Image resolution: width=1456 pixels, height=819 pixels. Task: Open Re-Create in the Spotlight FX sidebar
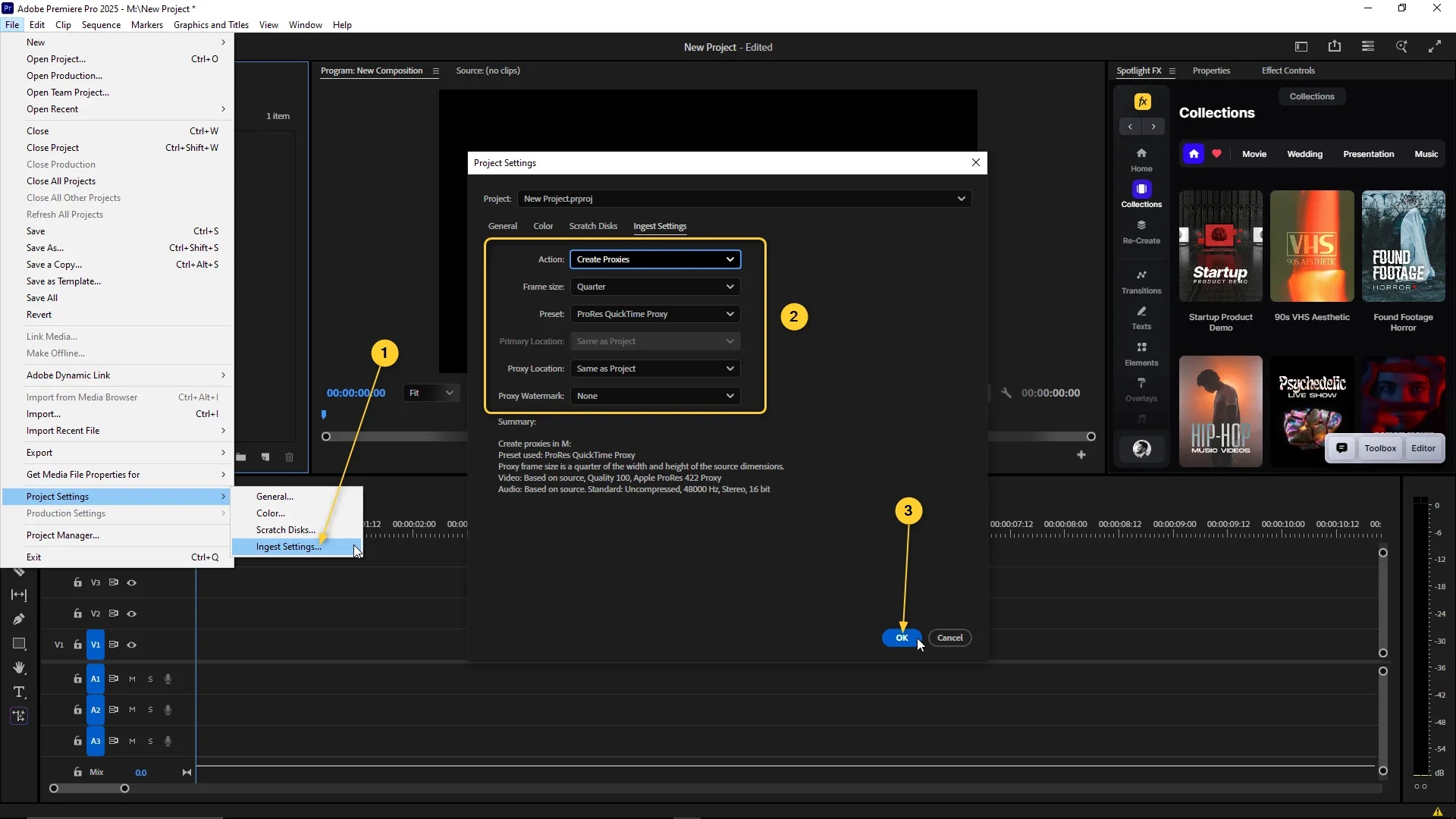click(x=1141, y=232)
